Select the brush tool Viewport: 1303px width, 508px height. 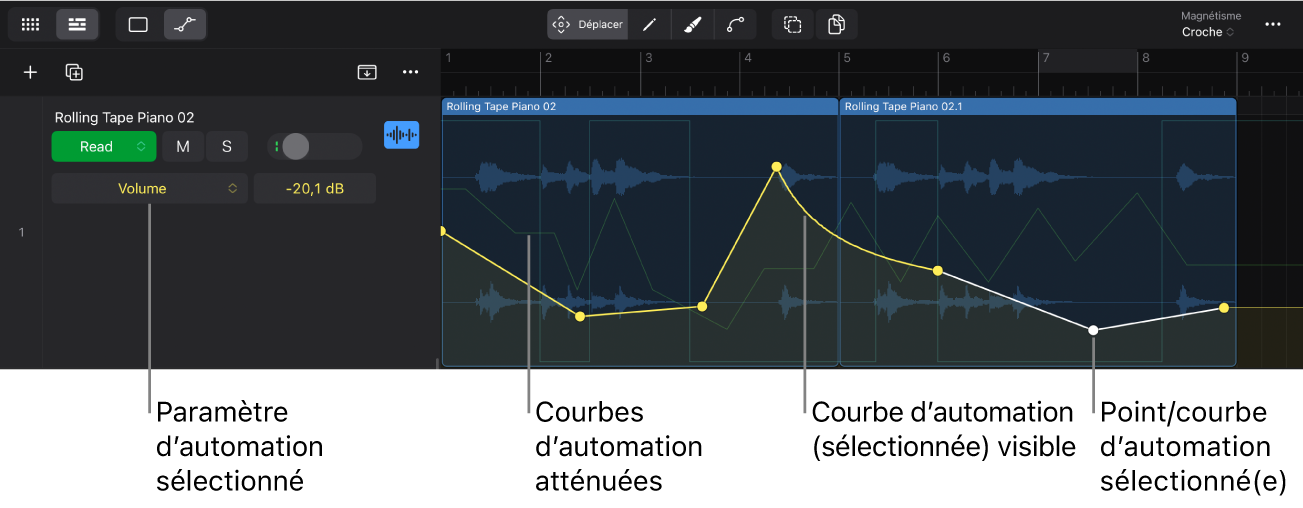click(x=692, y=24)
